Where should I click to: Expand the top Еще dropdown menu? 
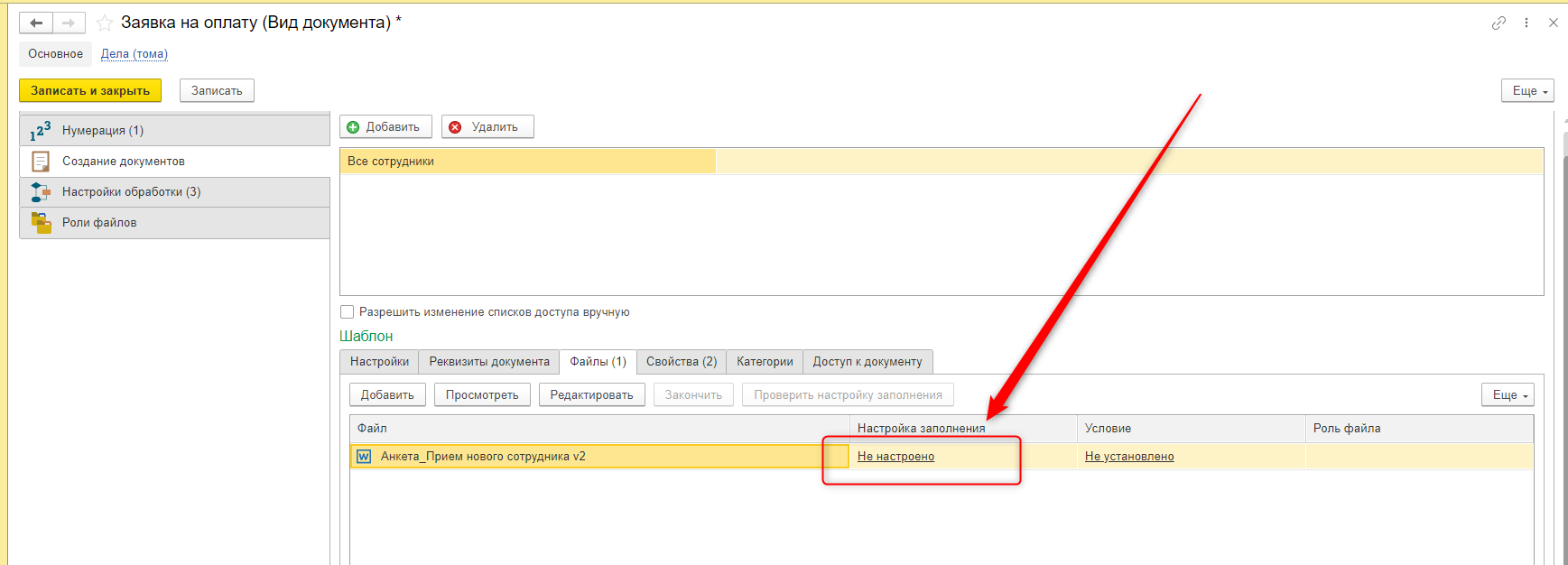click(1527, 91)
